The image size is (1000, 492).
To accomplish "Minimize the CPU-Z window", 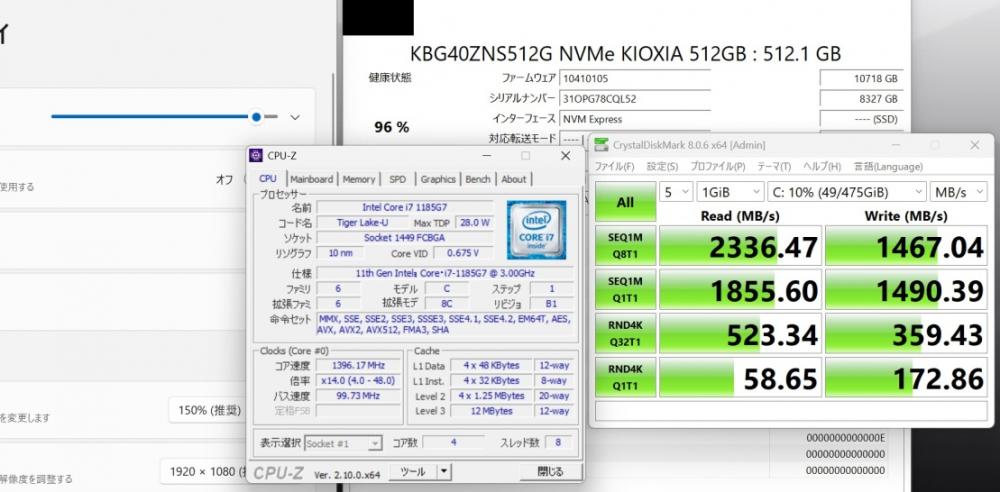I will coord(487,156).
